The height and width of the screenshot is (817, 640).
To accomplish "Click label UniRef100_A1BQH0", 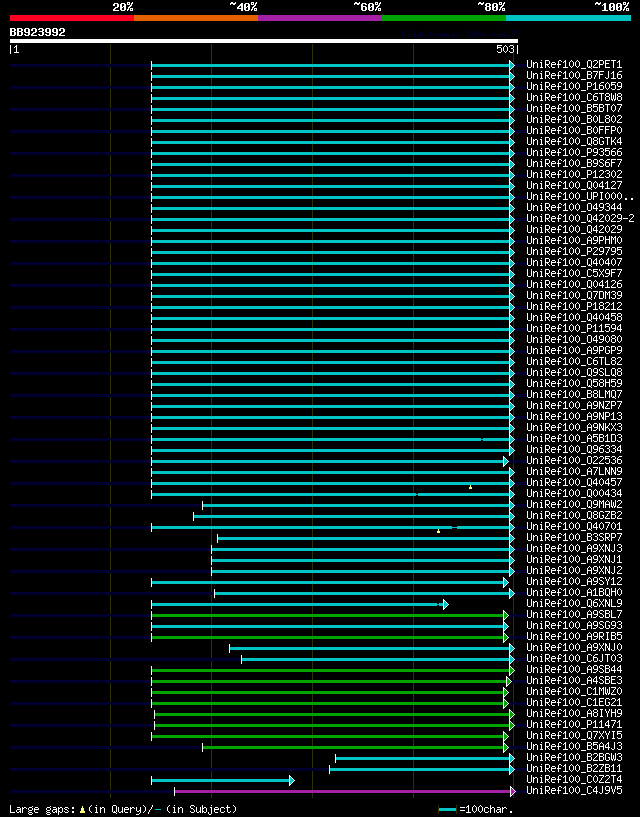I will (x=574, y=592).
